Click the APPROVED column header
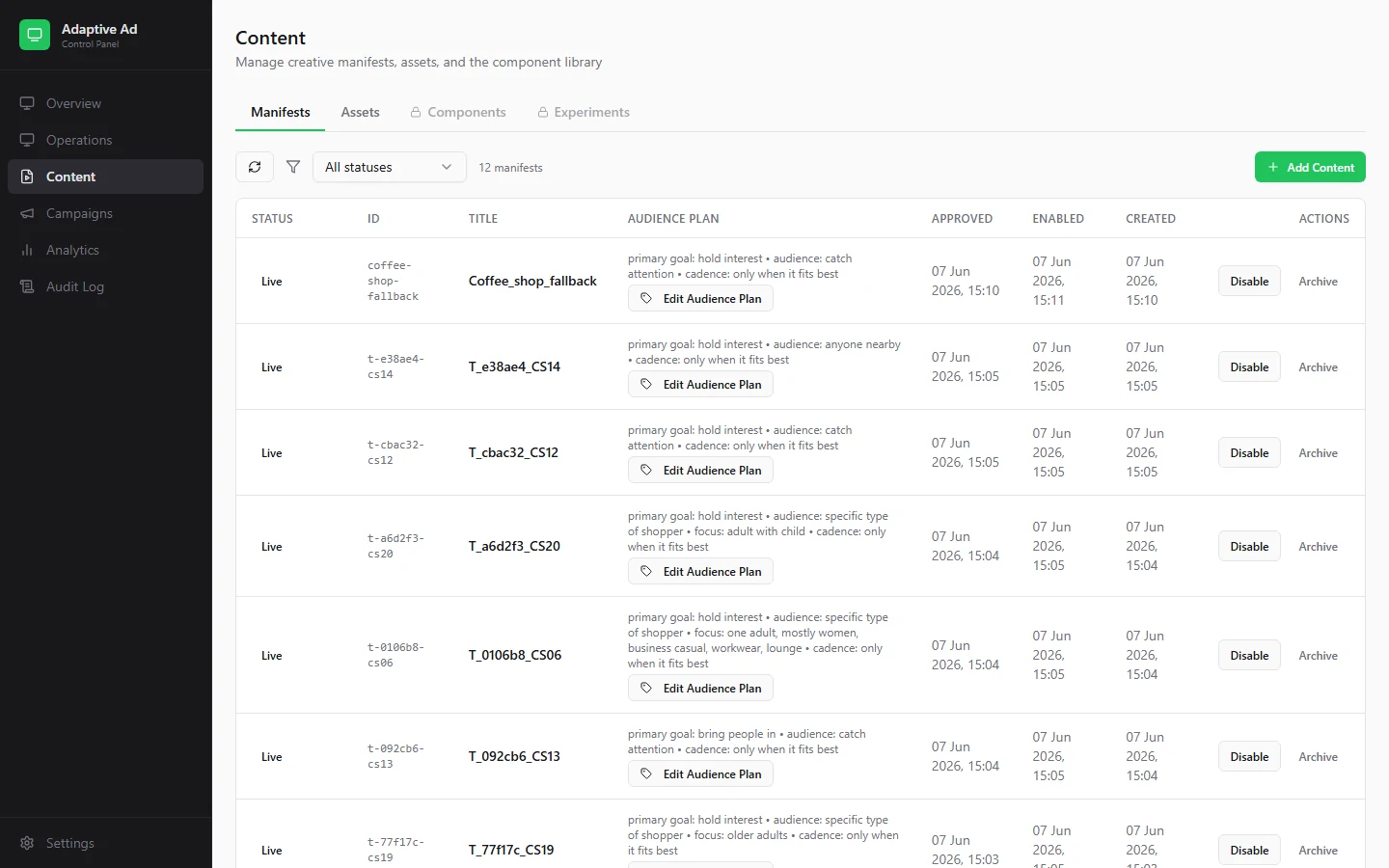The height and width of the screenshot is (868, 1389). [x=962, y=219]
